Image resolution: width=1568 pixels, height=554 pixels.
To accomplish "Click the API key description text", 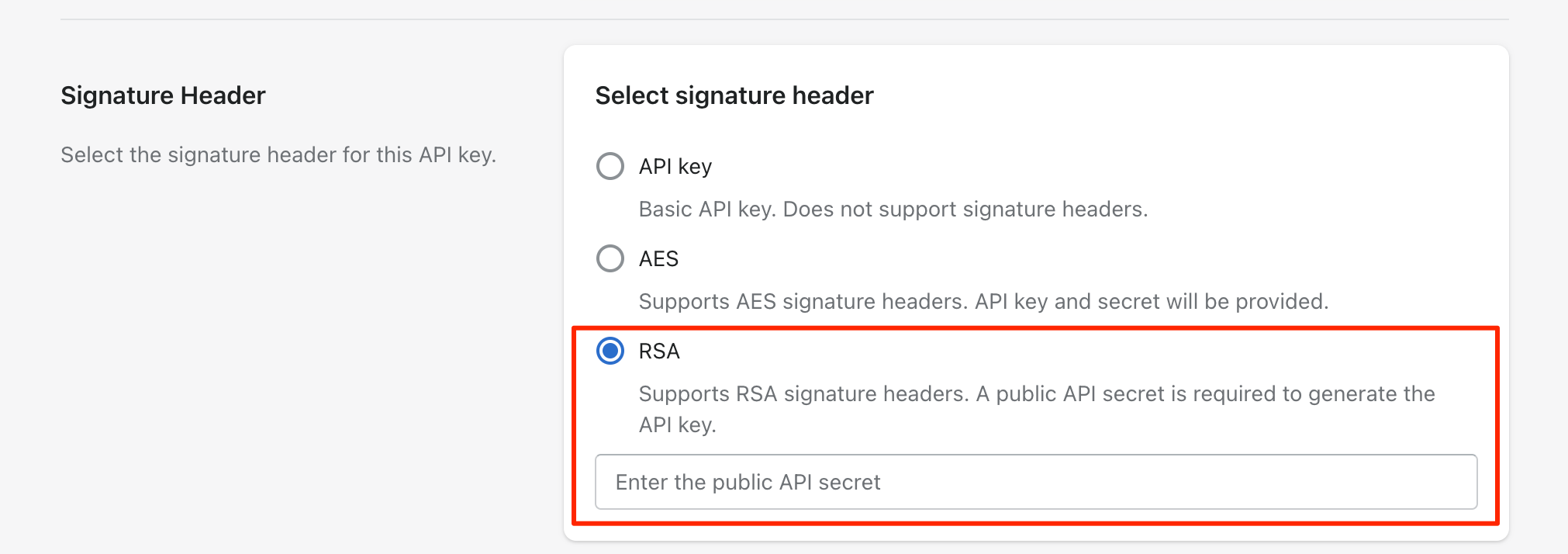I will pyautogui.click(x=893, y=208).
